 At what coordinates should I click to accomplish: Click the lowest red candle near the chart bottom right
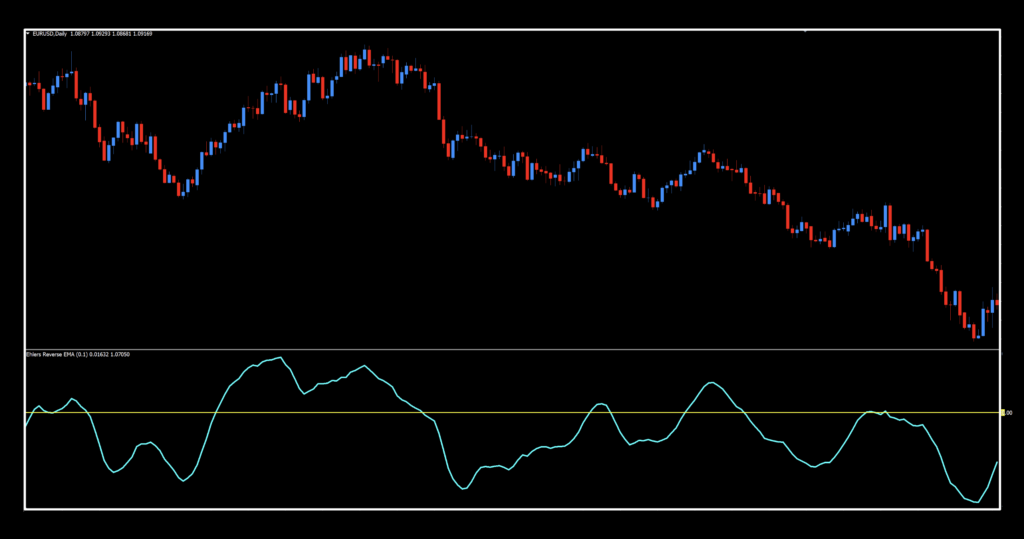coord(976,331)
